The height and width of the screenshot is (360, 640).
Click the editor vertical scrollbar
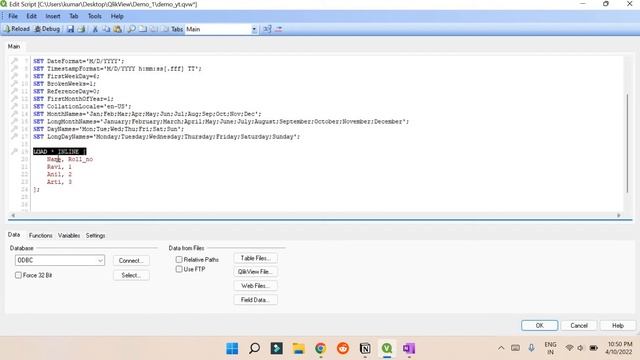(x=627, y=143)
